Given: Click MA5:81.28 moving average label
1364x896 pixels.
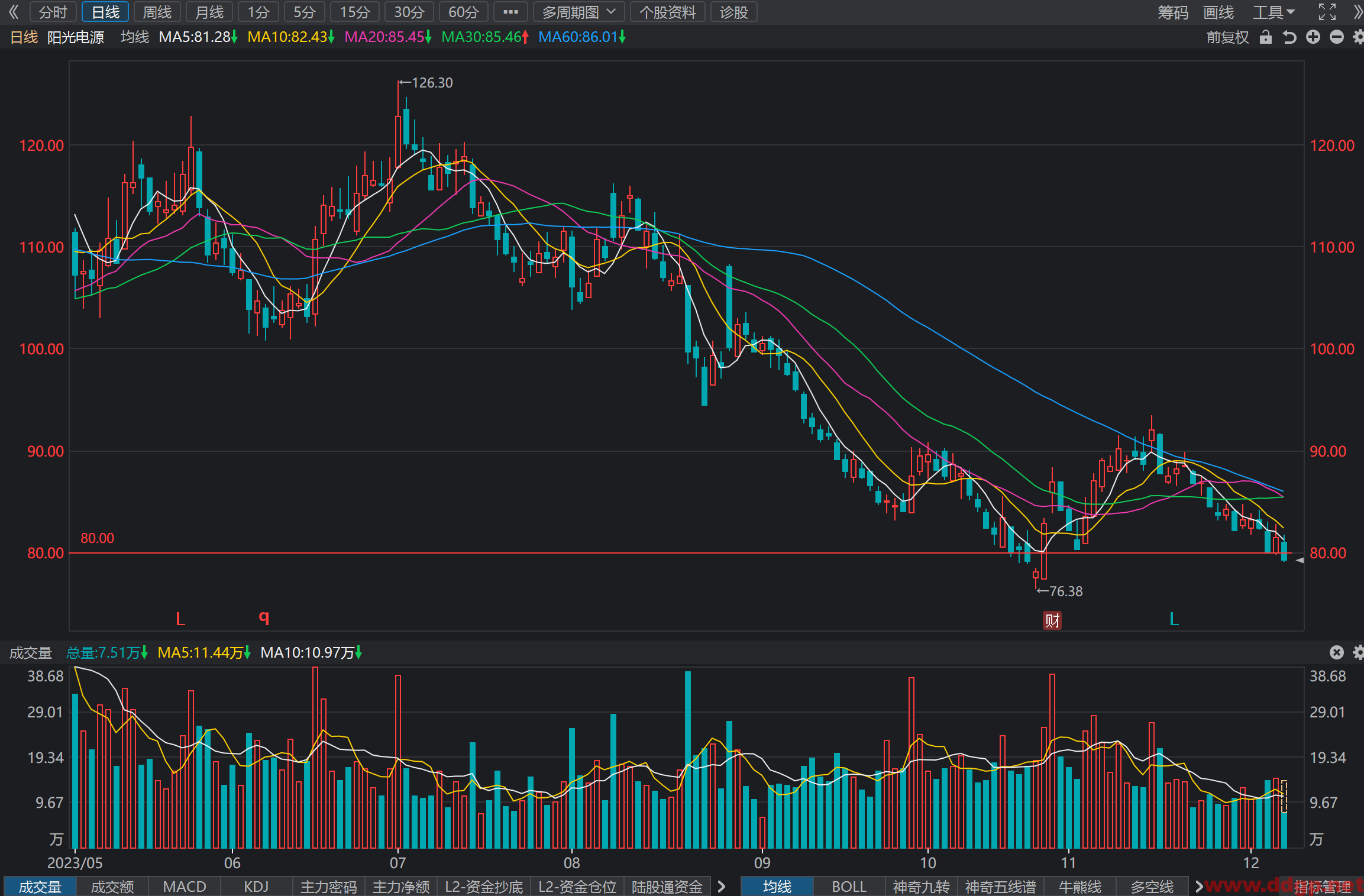Looking at the screenshot, I should coord(198,37).
